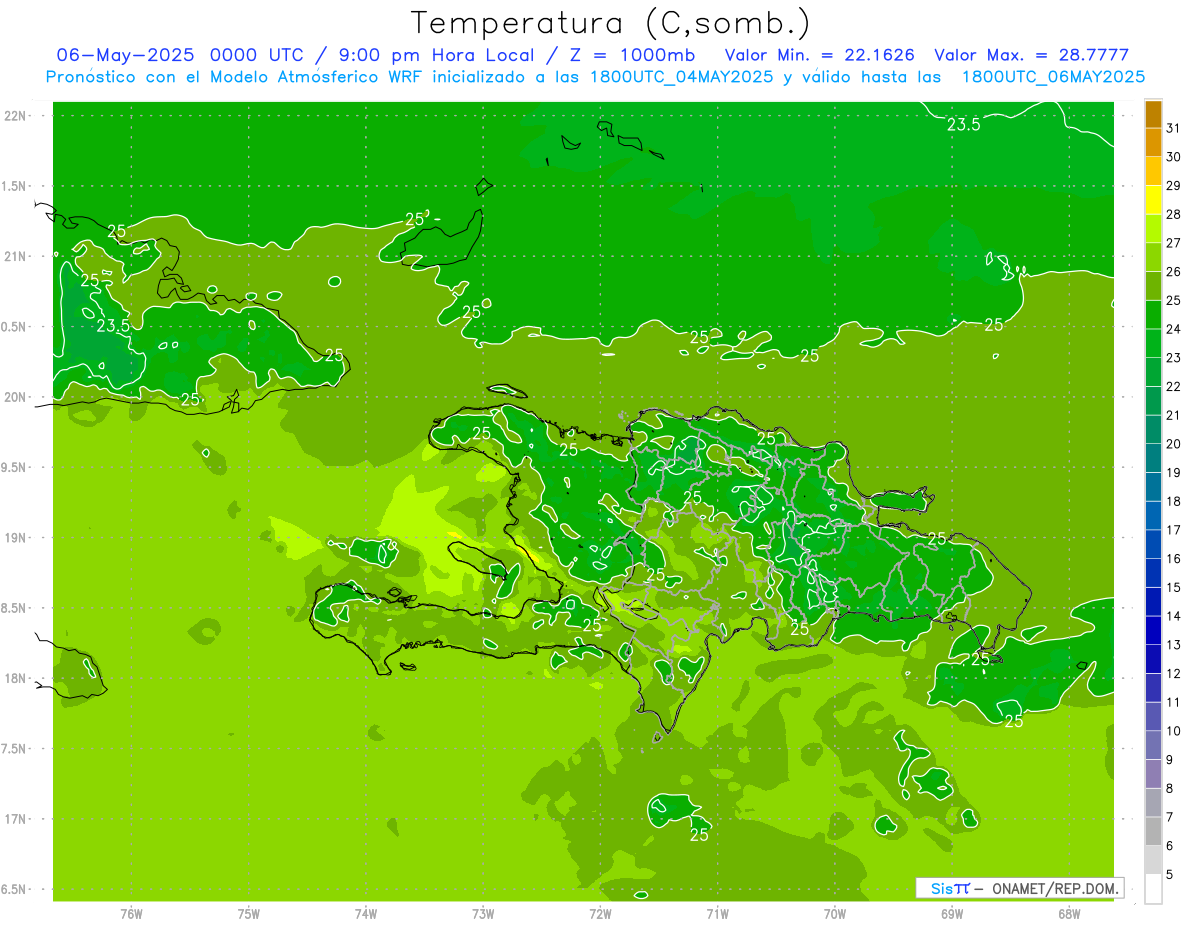Click the "Temperatura (C,somb.)" title
1200x927 pixels.
click(611, 23)
